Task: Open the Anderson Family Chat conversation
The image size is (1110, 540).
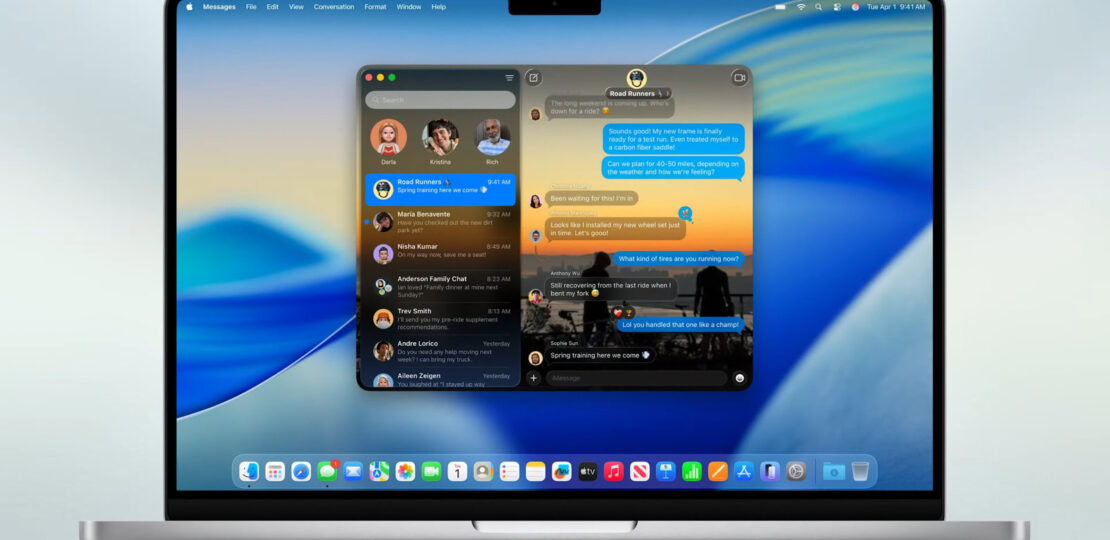Action: click(440, 286)
